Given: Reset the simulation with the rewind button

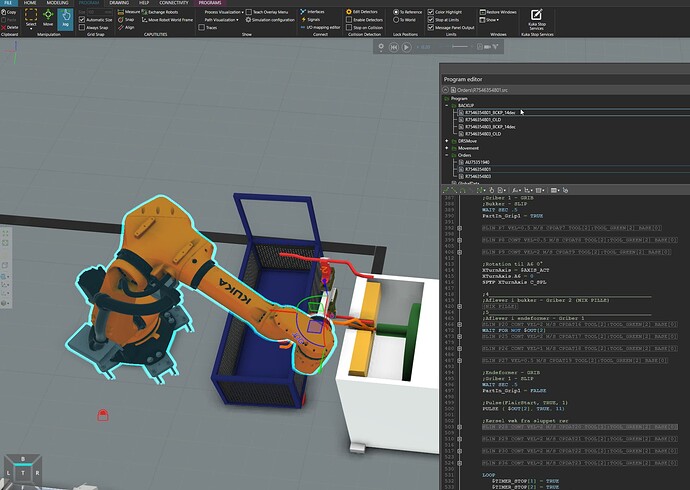Looking at the screenshot, I should click(394, 47).
